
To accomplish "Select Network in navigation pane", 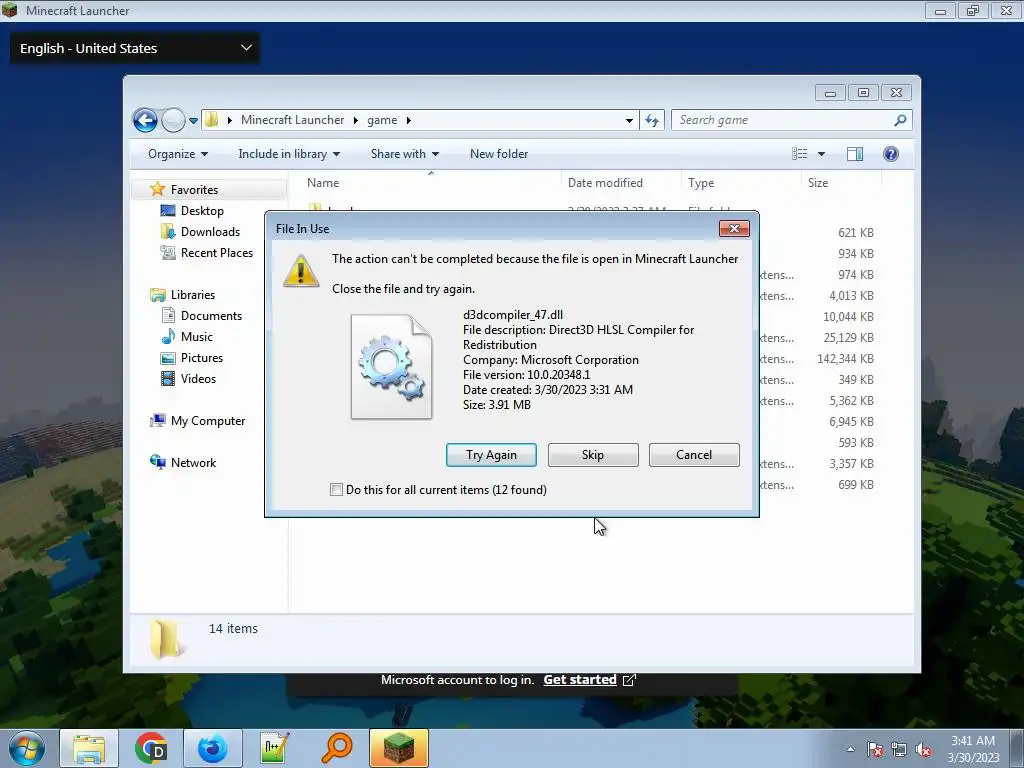I will (193, 462).
